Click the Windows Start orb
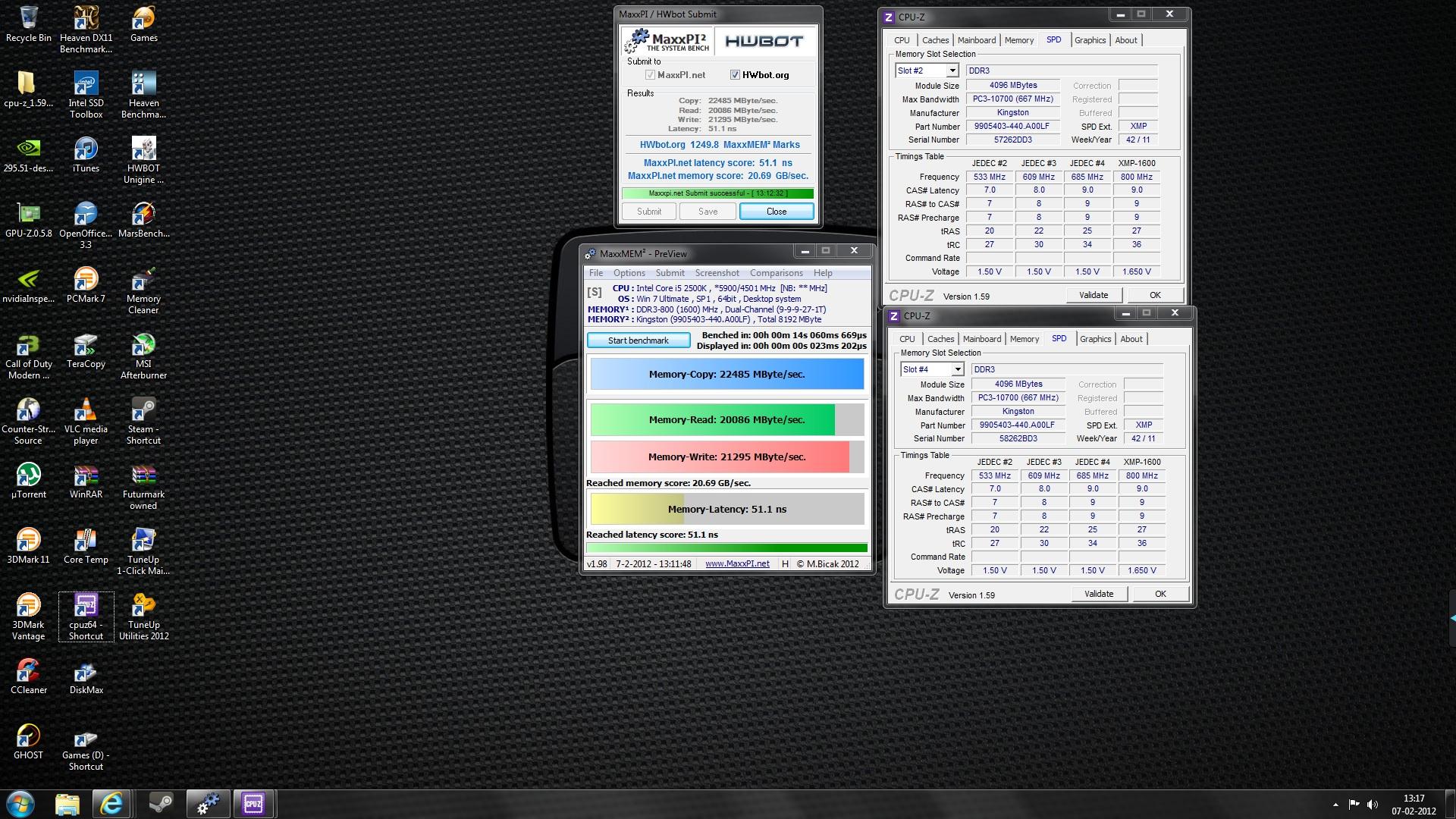 (x=20, y=804)
